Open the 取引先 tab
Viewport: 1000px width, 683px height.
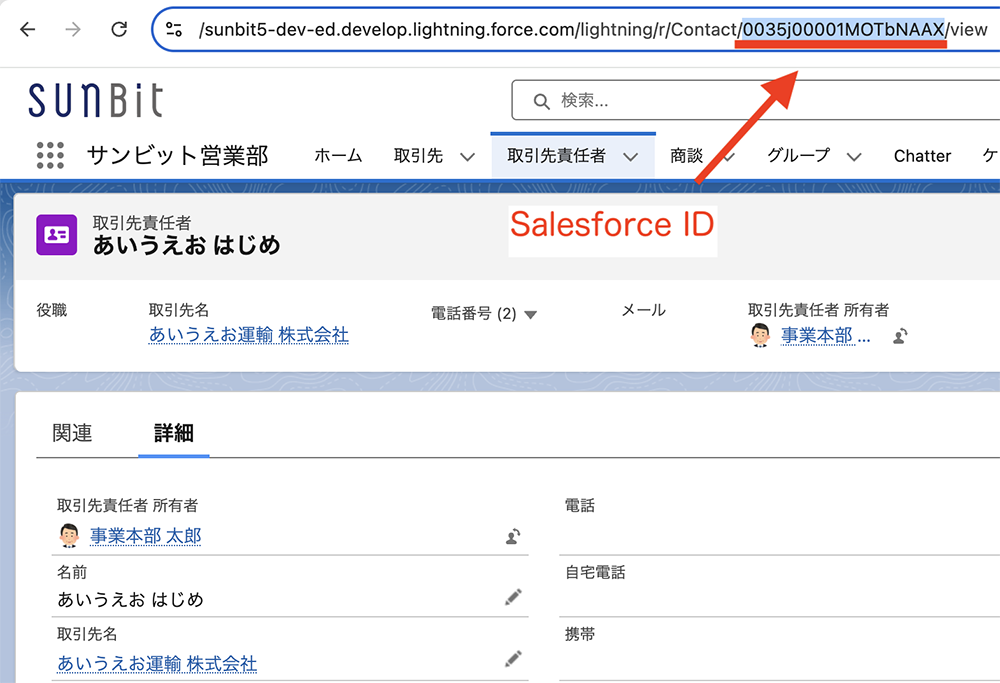[418, 156]
